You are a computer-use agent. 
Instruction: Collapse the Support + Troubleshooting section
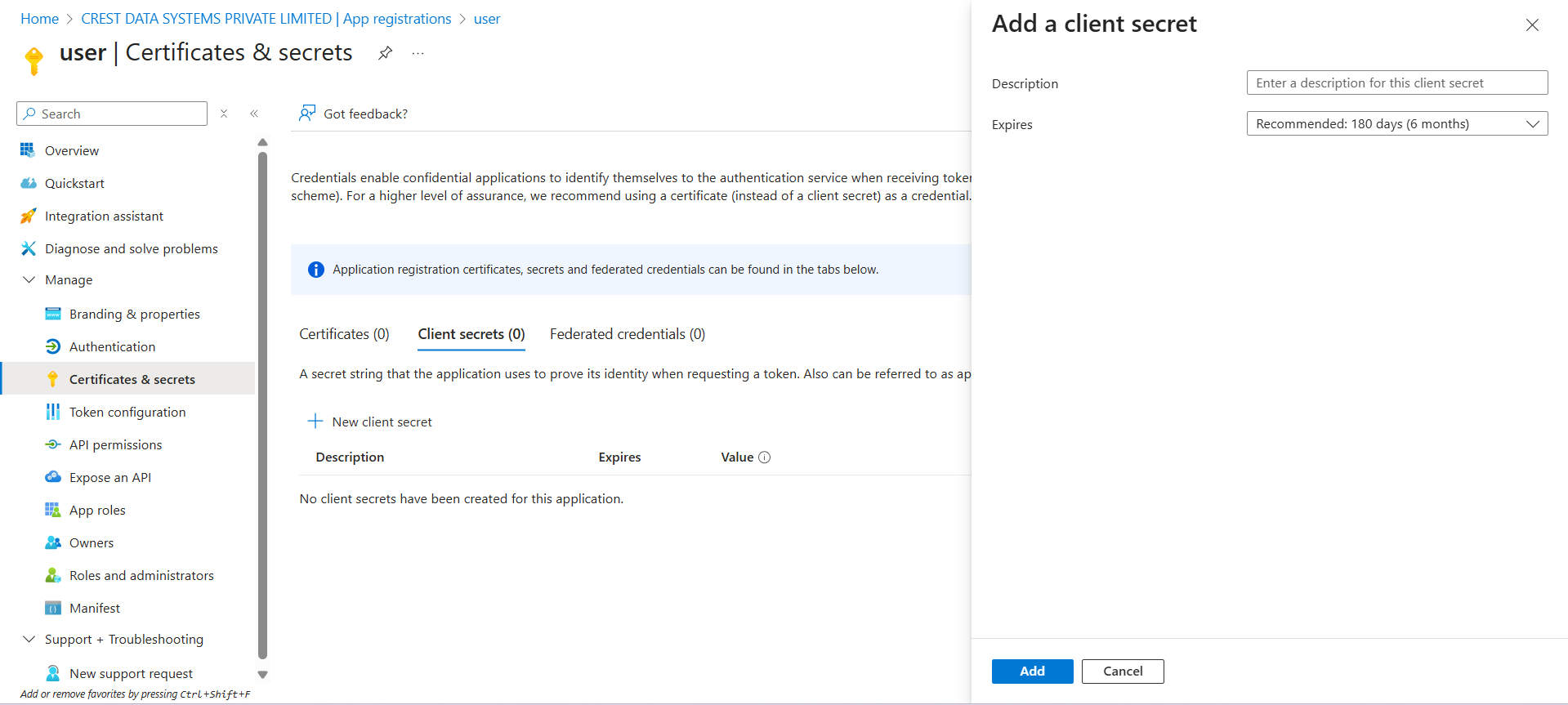(x=29, y=639)
